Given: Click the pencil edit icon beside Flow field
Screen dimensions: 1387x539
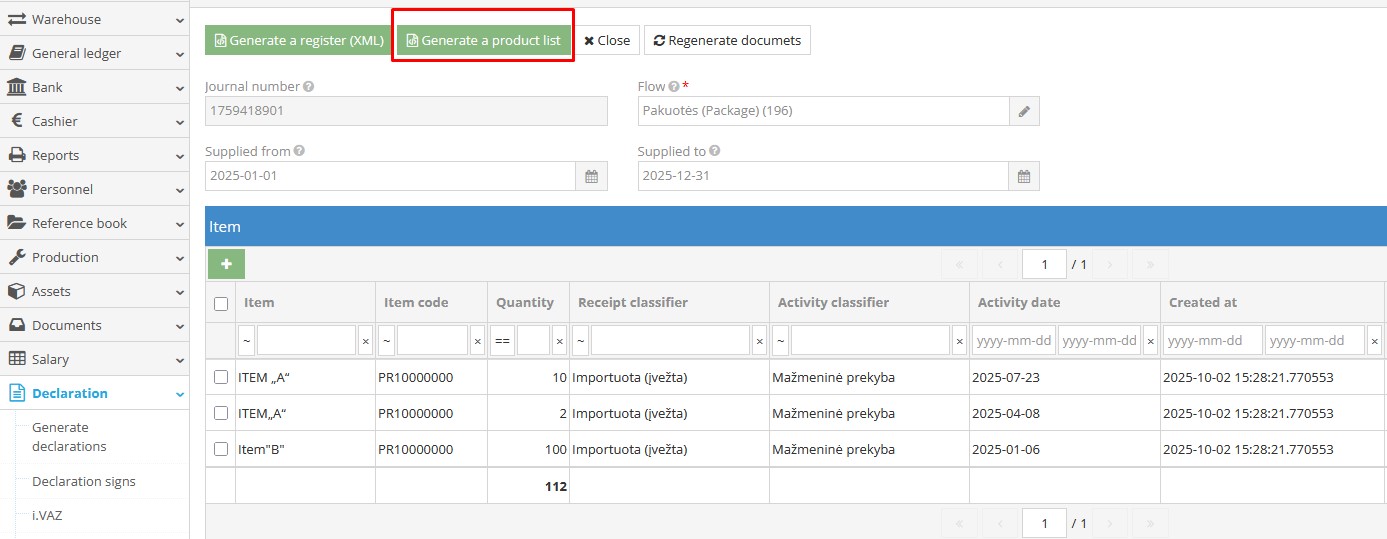Looking at the screenshot, I should pyautogui.click(x=1024, y=111).
